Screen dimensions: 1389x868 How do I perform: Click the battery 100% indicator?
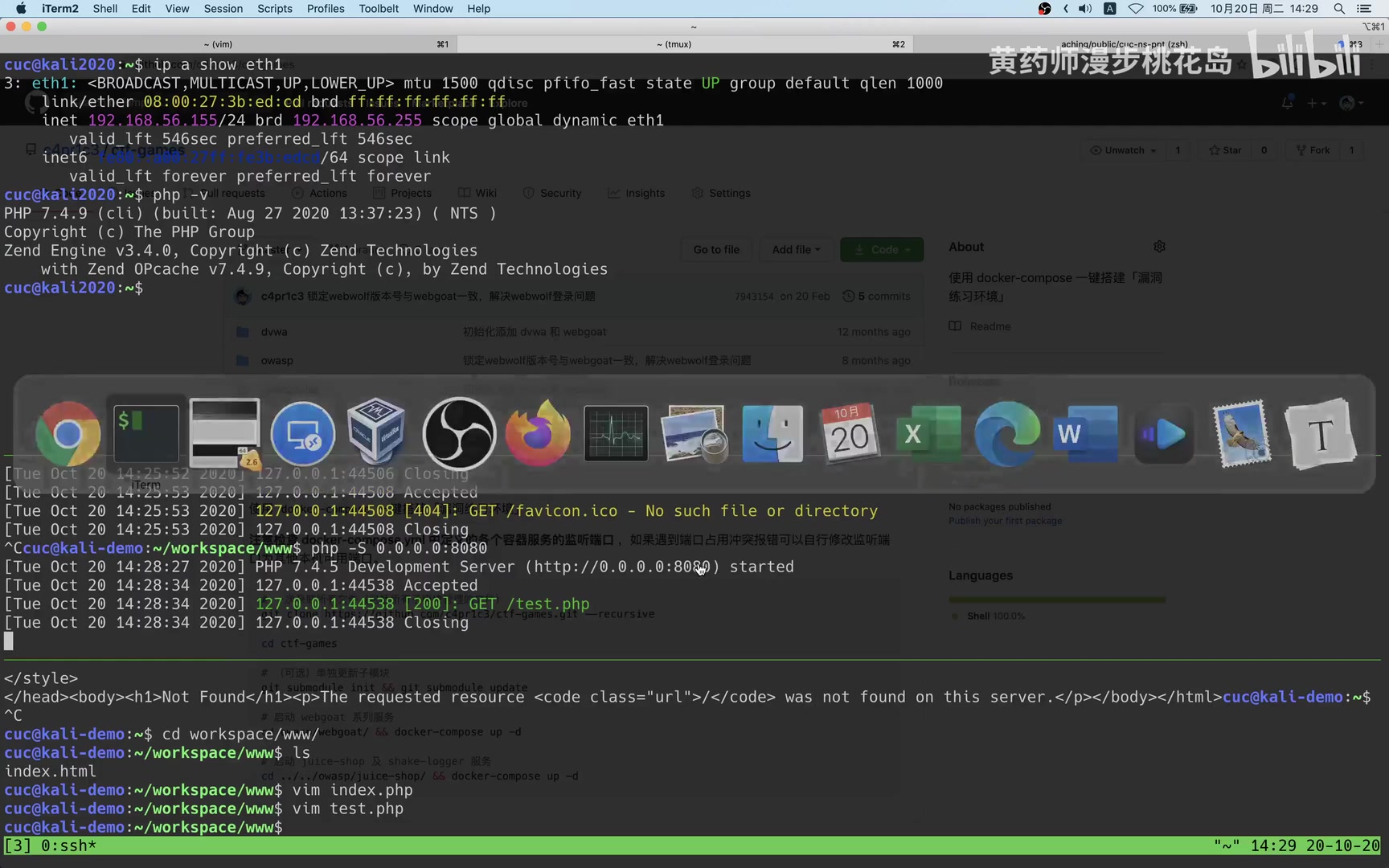1174,8
